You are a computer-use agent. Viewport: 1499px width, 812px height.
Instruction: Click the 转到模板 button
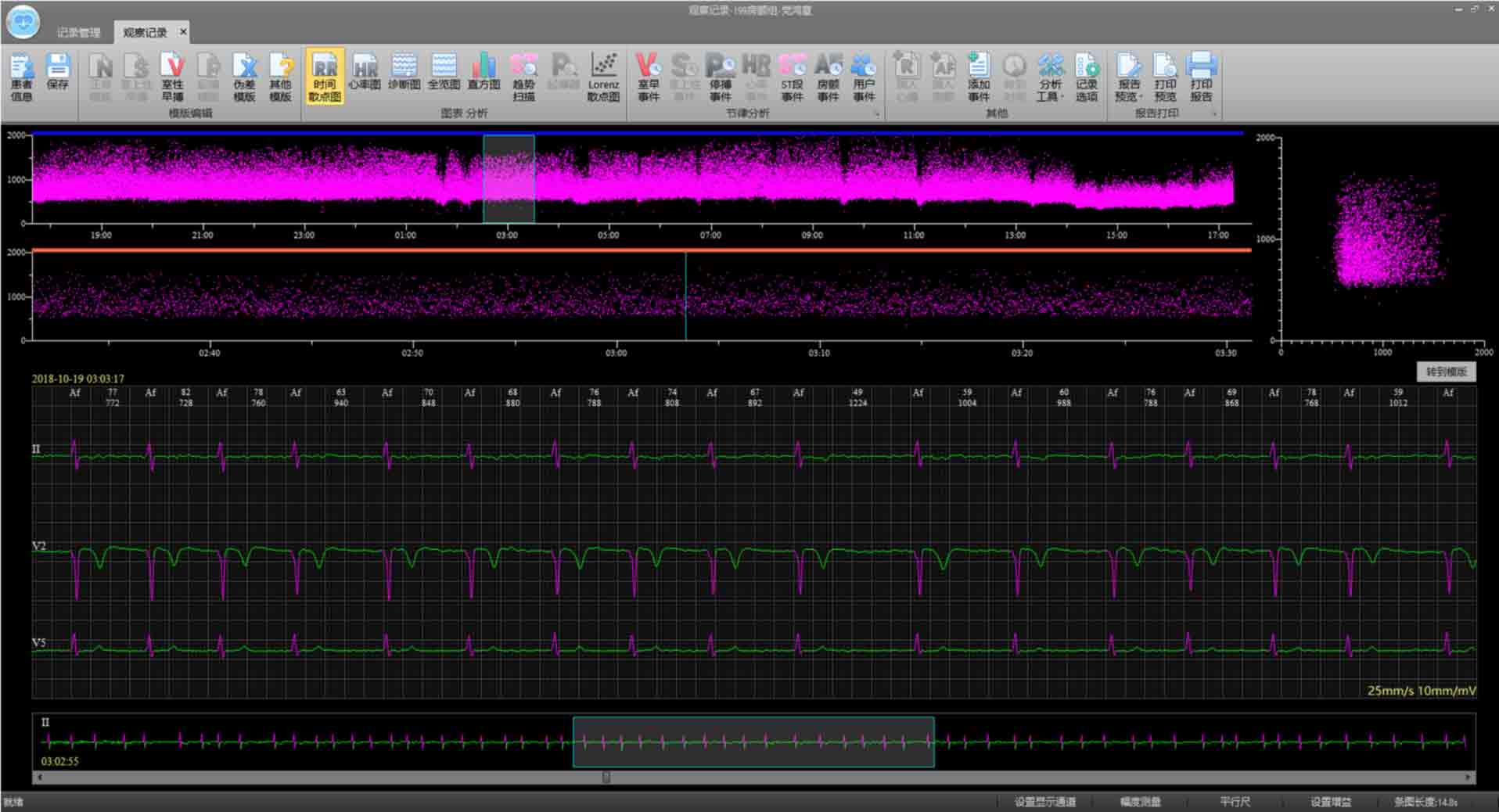coord(1446,372)
